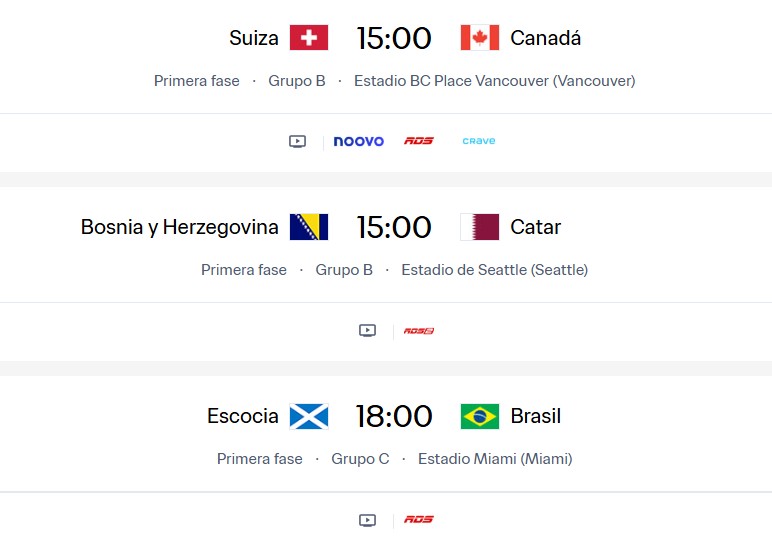Click Grupo C label in Escocia match
Viewport: 772px width, 551px height.
click(x=360, y=459)
